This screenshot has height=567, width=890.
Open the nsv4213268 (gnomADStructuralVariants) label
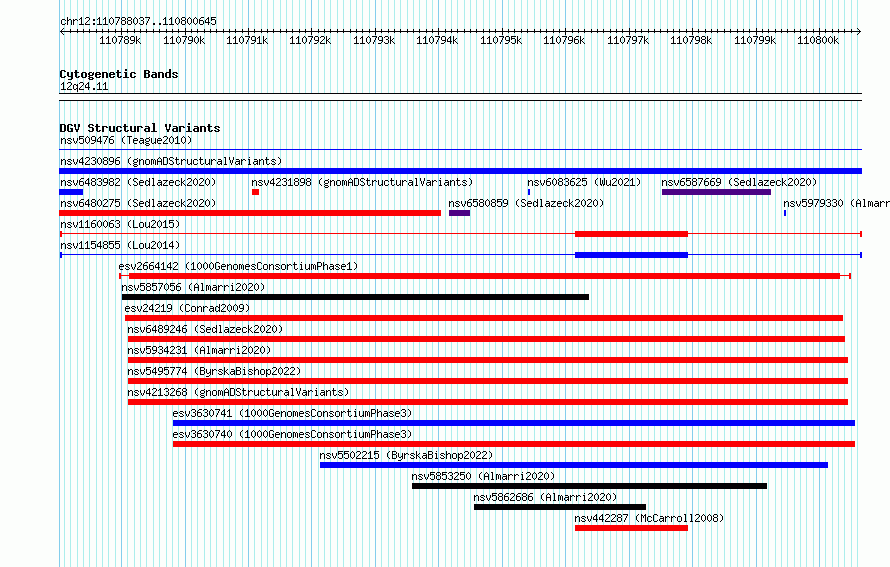[x=238, y=392]
